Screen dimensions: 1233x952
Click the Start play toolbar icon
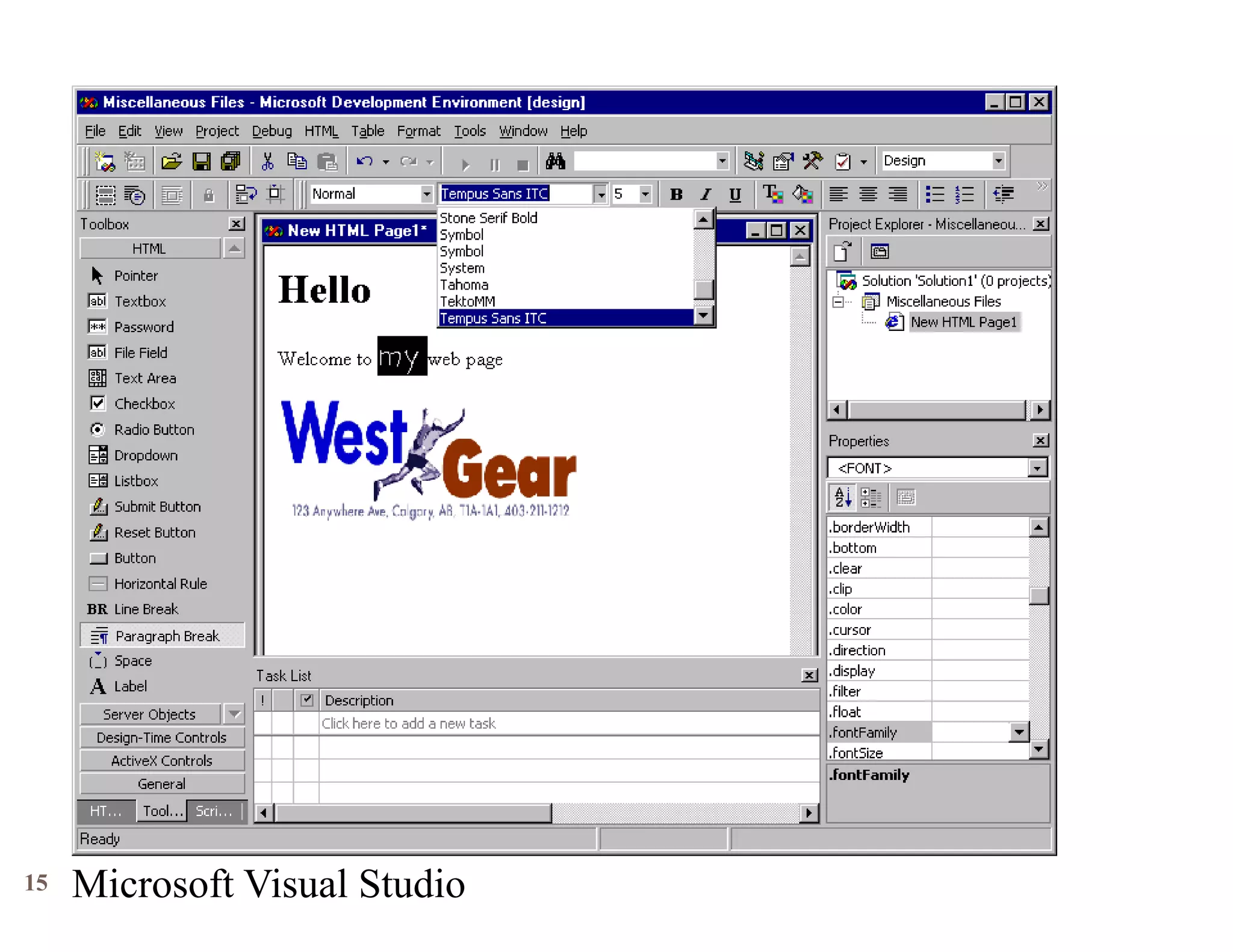click(465, 164)
